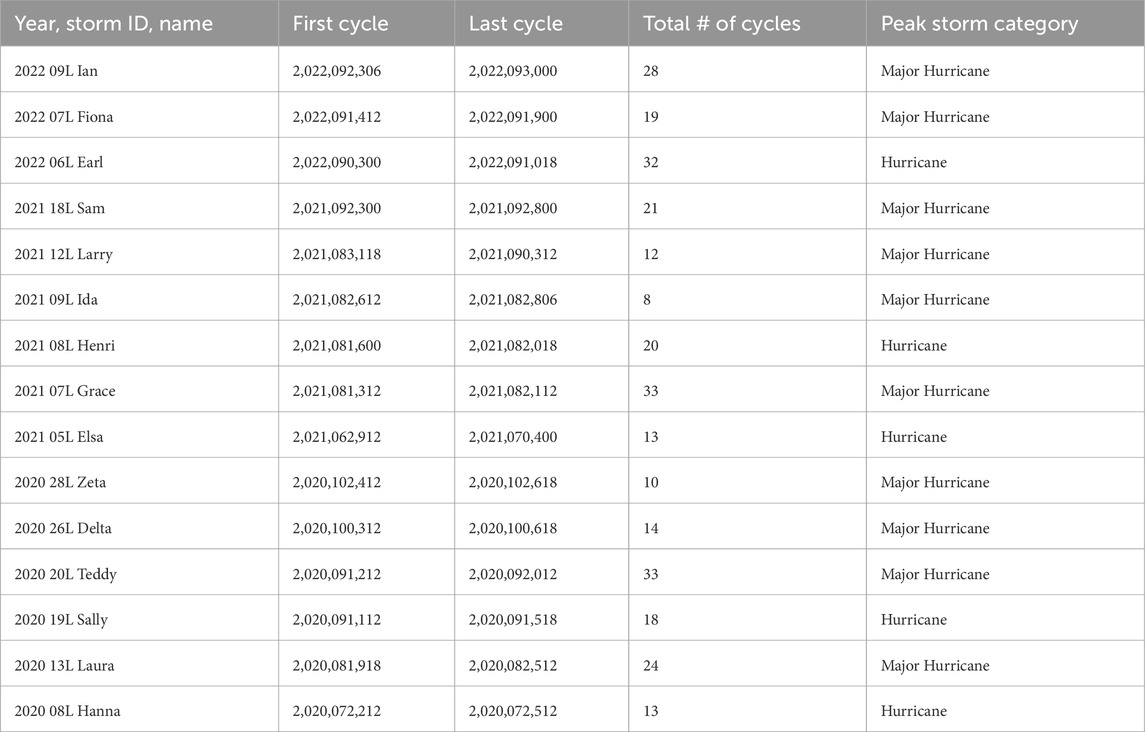Click total cycles '8' in Ida row
This screenshot has height=732, width=1145.
(647, 300)
